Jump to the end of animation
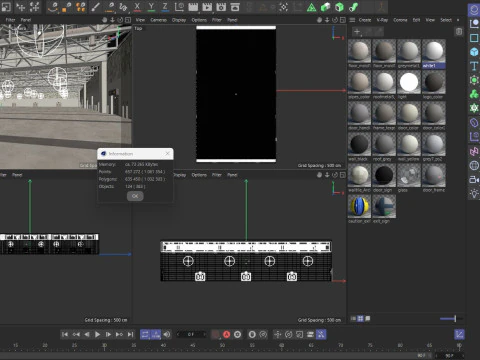The height and width of the screenshot is (360, 480). 130,334
